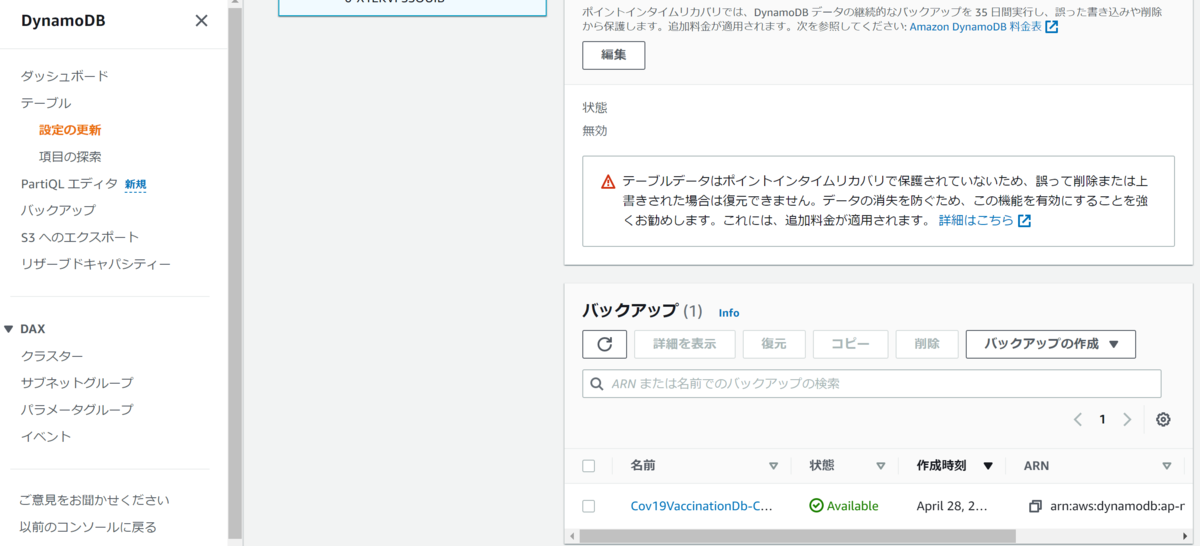This screenshot has height=546, width=1200.
Task: Sort by 名前 column arrow
Action: 773,466
